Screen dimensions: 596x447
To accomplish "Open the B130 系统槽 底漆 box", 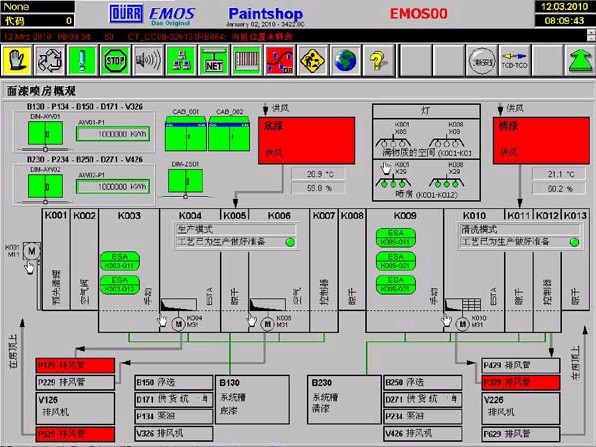I will point(252,399).
